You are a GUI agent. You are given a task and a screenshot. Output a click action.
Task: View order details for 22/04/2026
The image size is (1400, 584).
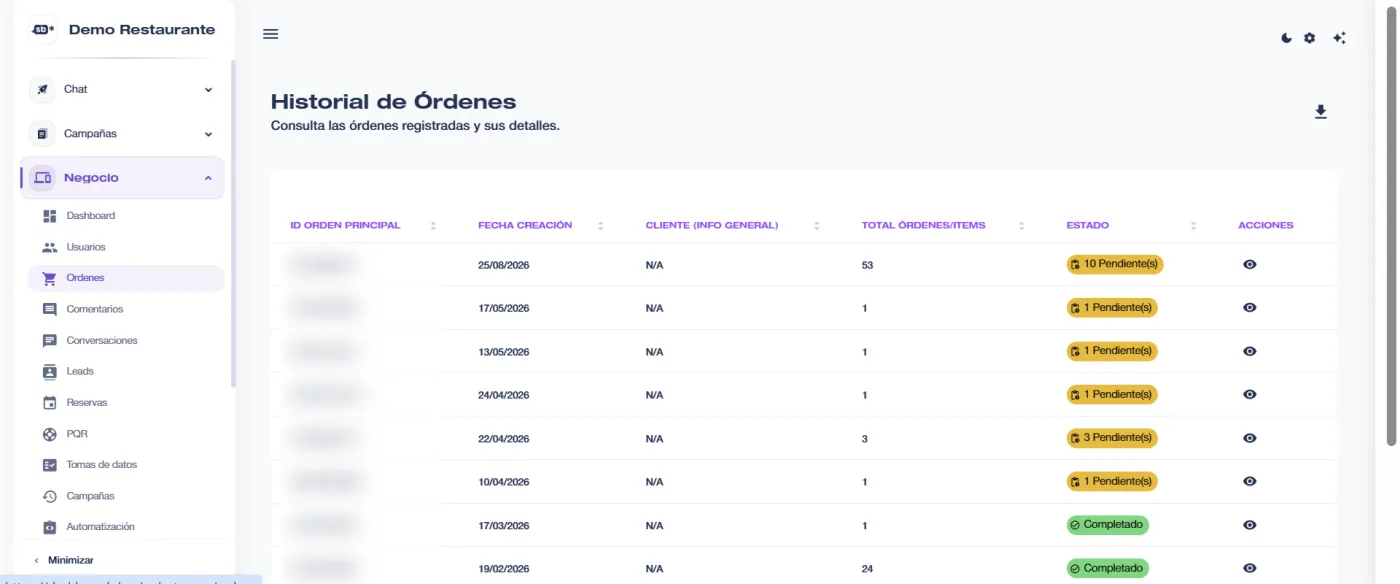(1249, 438)
